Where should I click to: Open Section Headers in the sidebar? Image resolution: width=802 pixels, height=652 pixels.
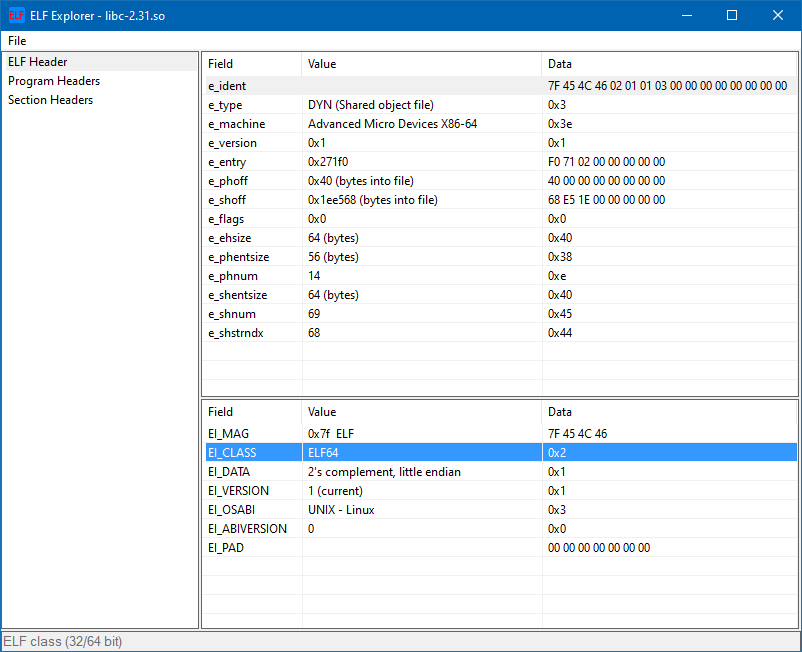tap(50, 100)
